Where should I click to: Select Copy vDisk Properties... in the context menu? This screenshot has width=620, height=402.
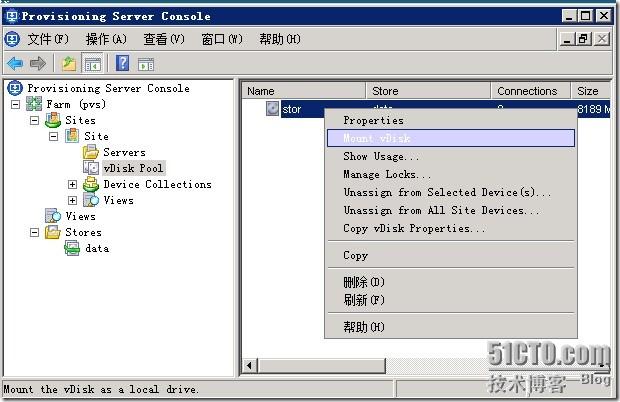(451, 228)
